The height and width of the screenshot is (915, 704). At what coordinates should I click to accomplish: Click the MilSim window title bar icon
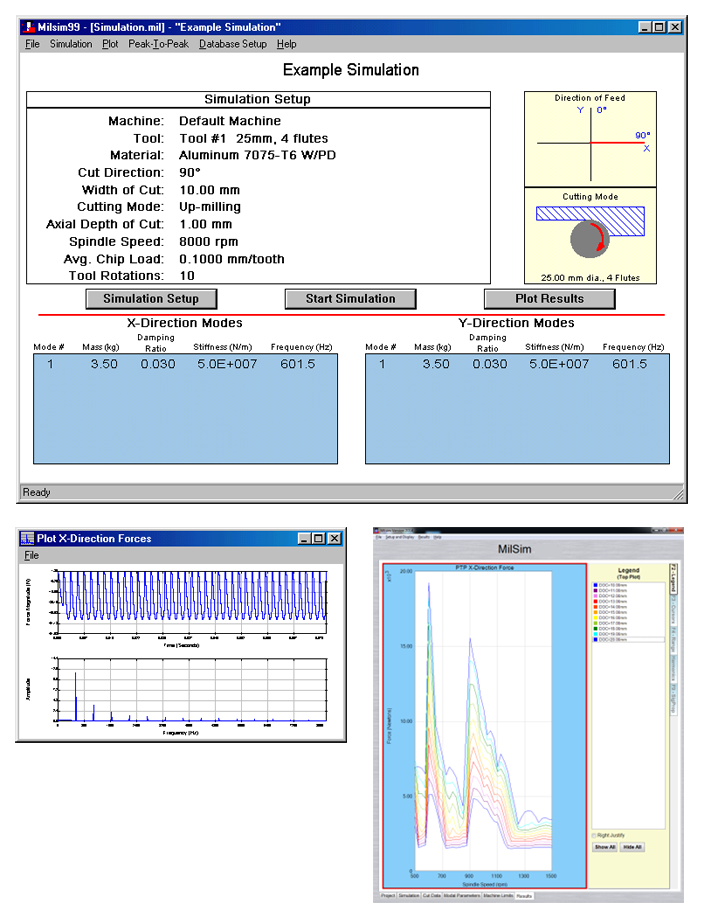(377, 530)
